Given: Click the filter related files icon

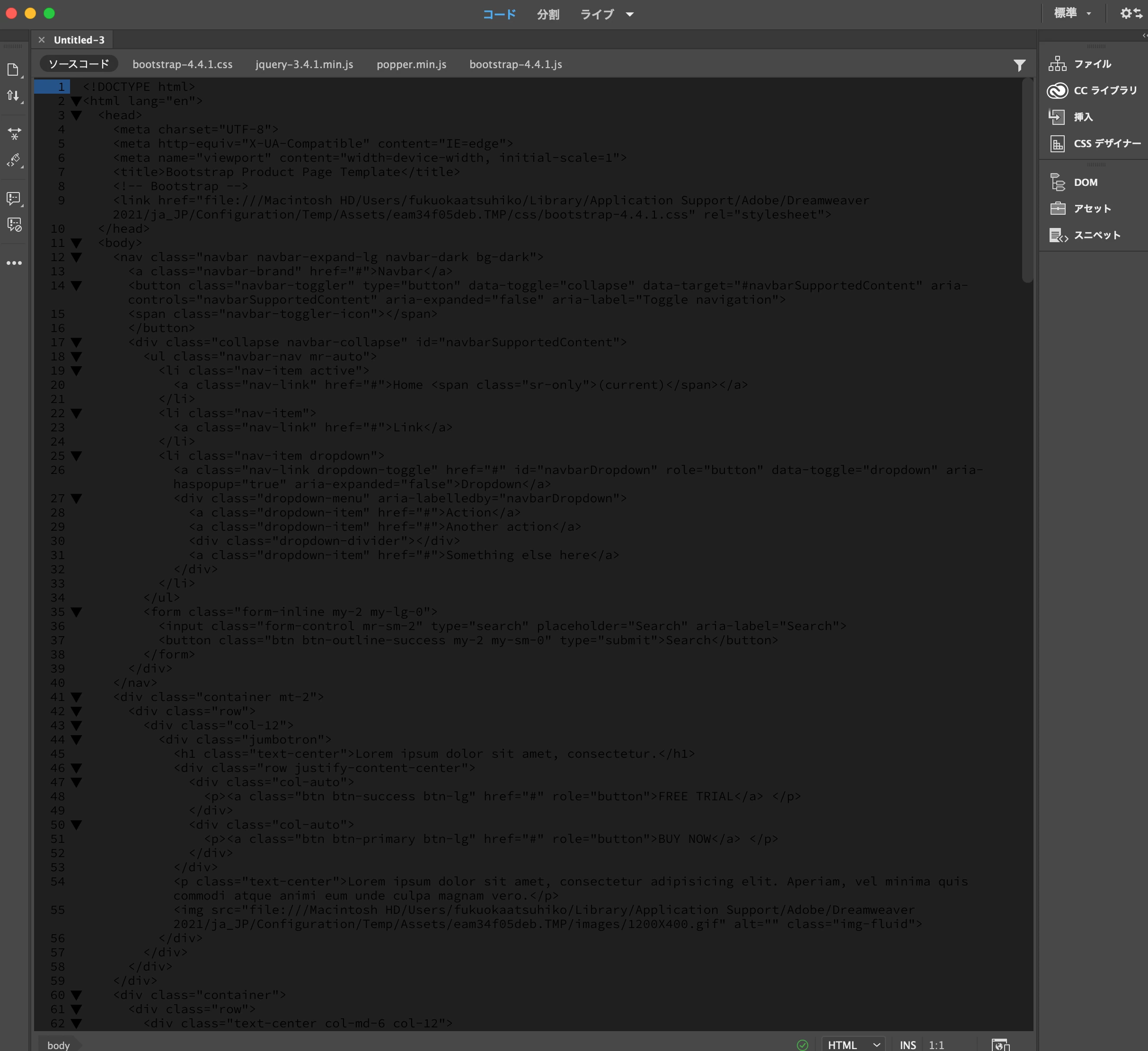Looking at the screenshot, I should (1019, 65).
